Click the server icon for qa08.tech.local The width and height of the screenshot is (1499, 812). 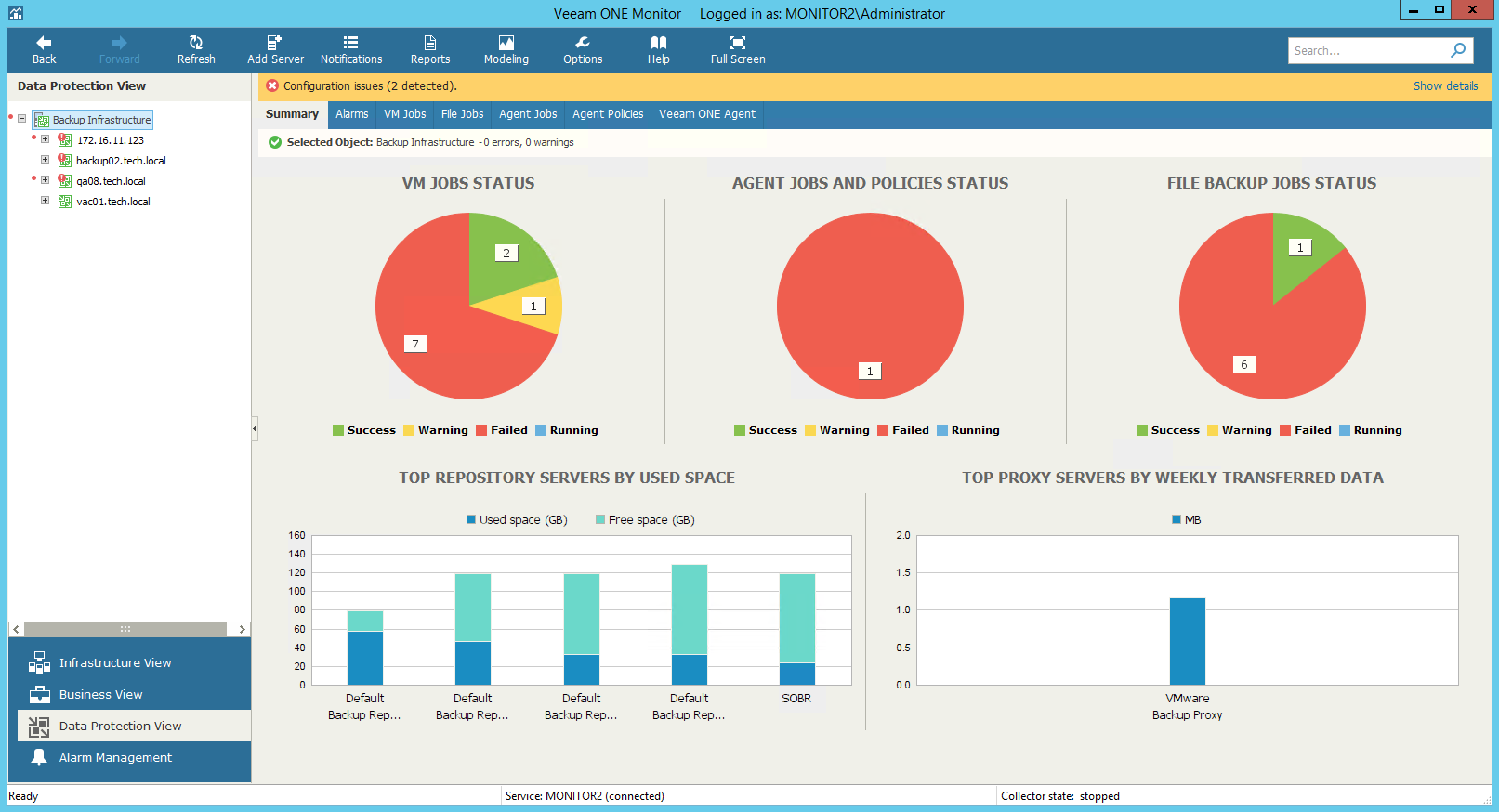pyautogui.click(x=65, y=181)
